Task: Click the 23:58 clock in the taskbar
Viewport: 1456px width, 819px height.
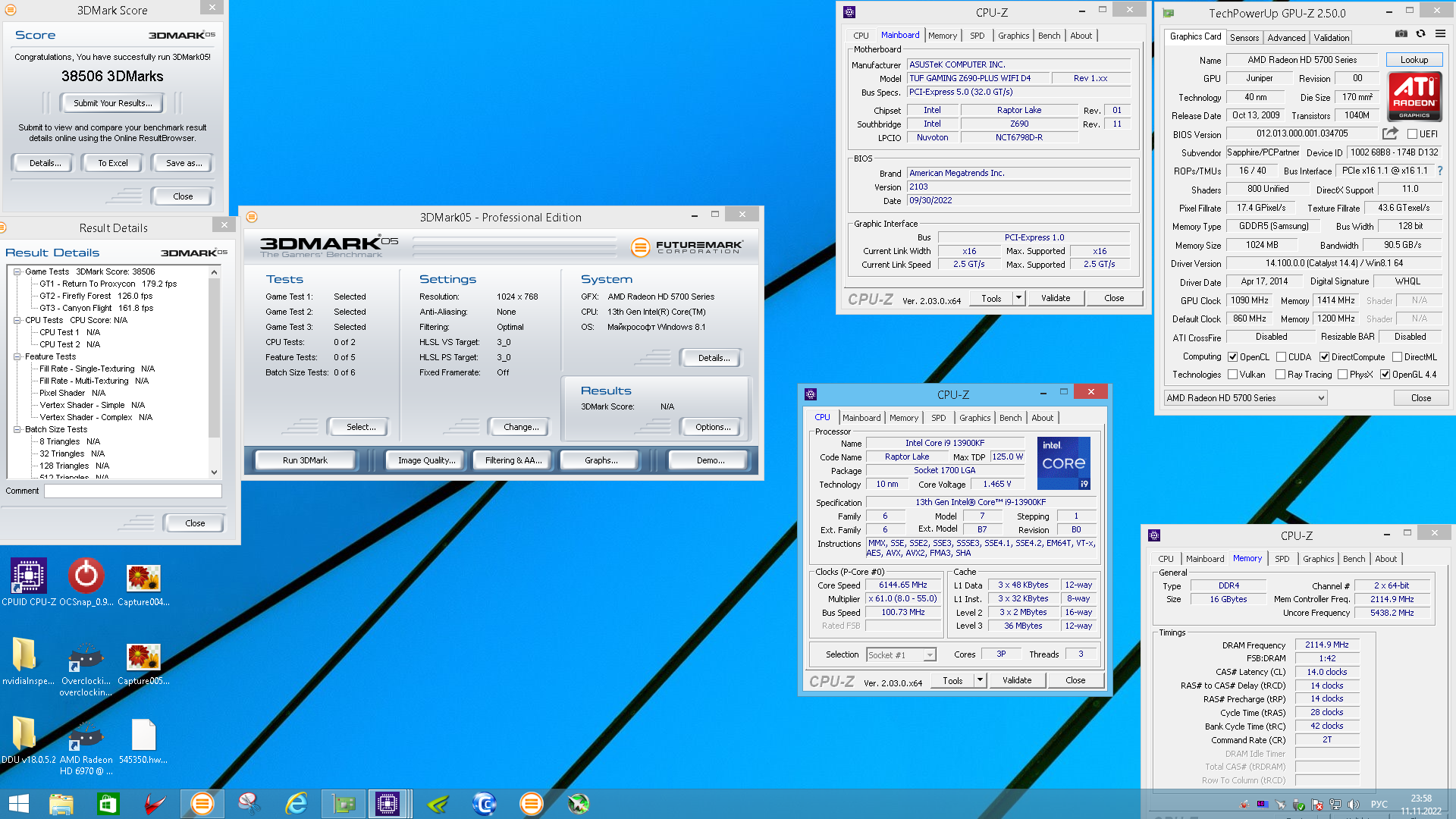Action: pos(1420,799)
